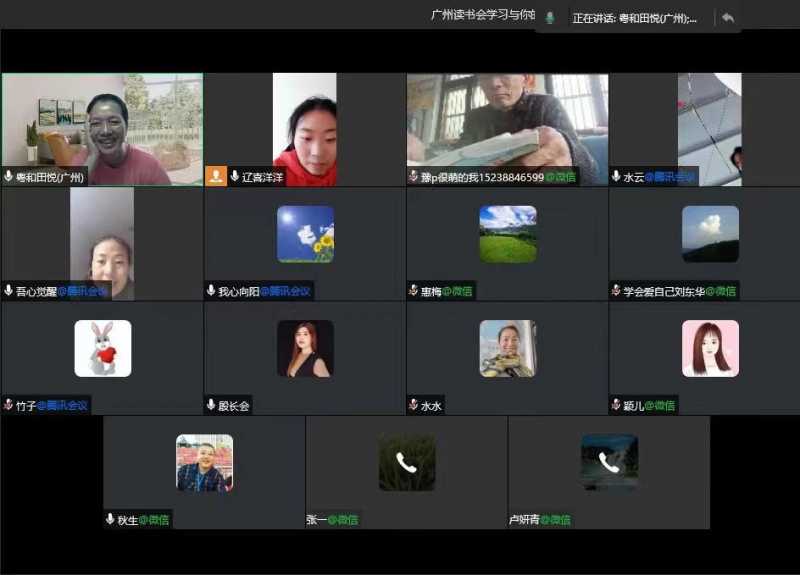The image size is (800, 575).
Task: Click the meeting title 广州读书会学习 in top bar
Action: click(x=482, y=15)
